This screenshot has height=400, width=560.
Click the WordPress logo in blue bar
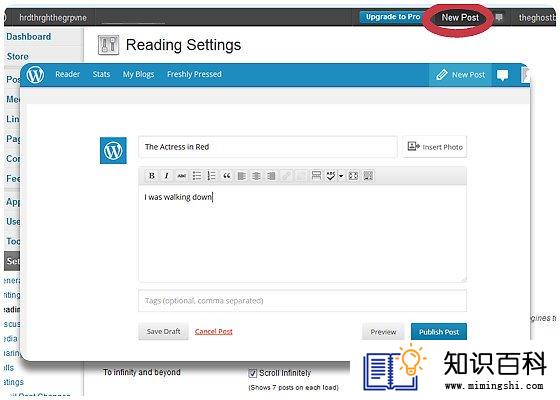click(x=35, y=75)
